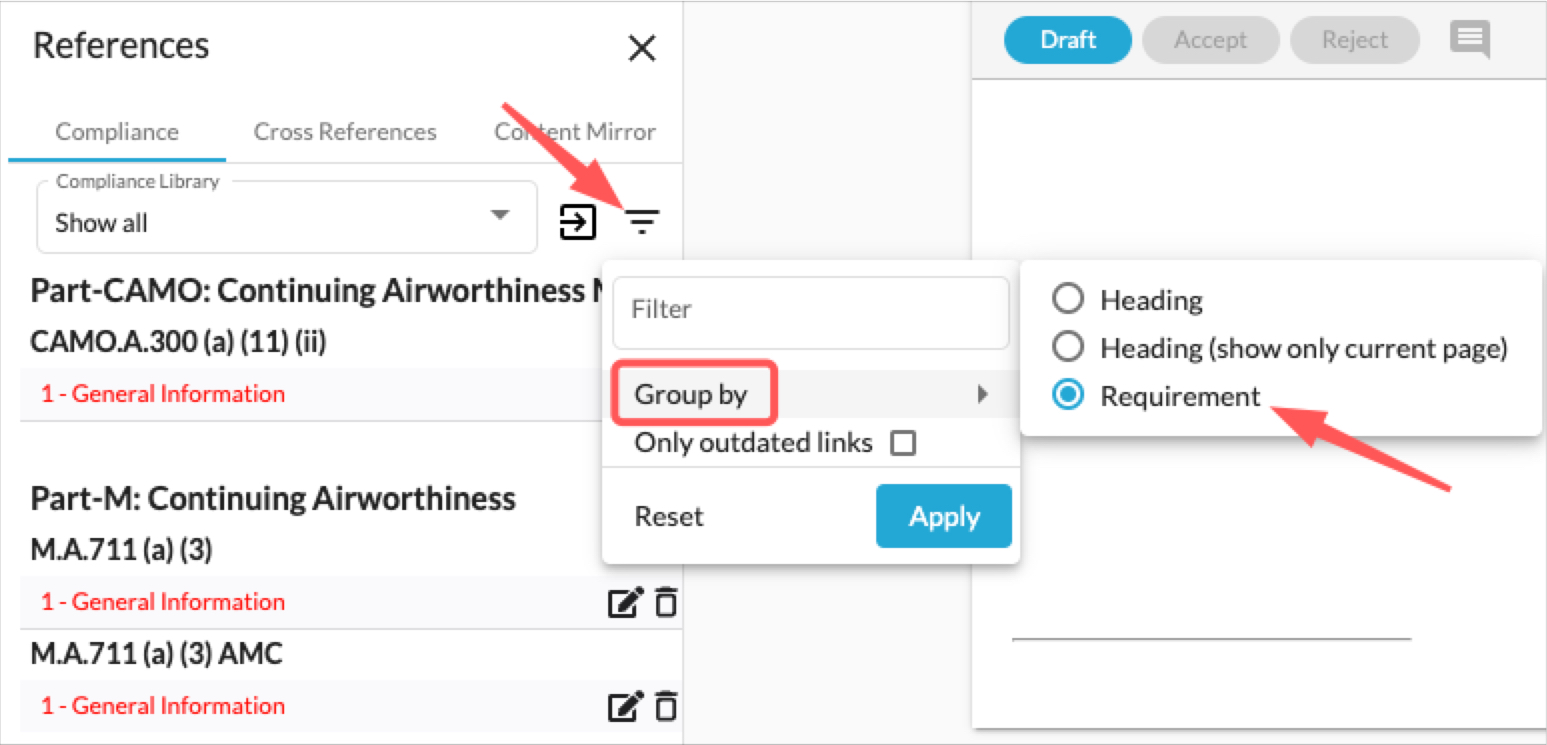The image size is (1547, 745).
Task: Click the import arrow icon beside Compliance Library
Action: [x=578, y=222]
